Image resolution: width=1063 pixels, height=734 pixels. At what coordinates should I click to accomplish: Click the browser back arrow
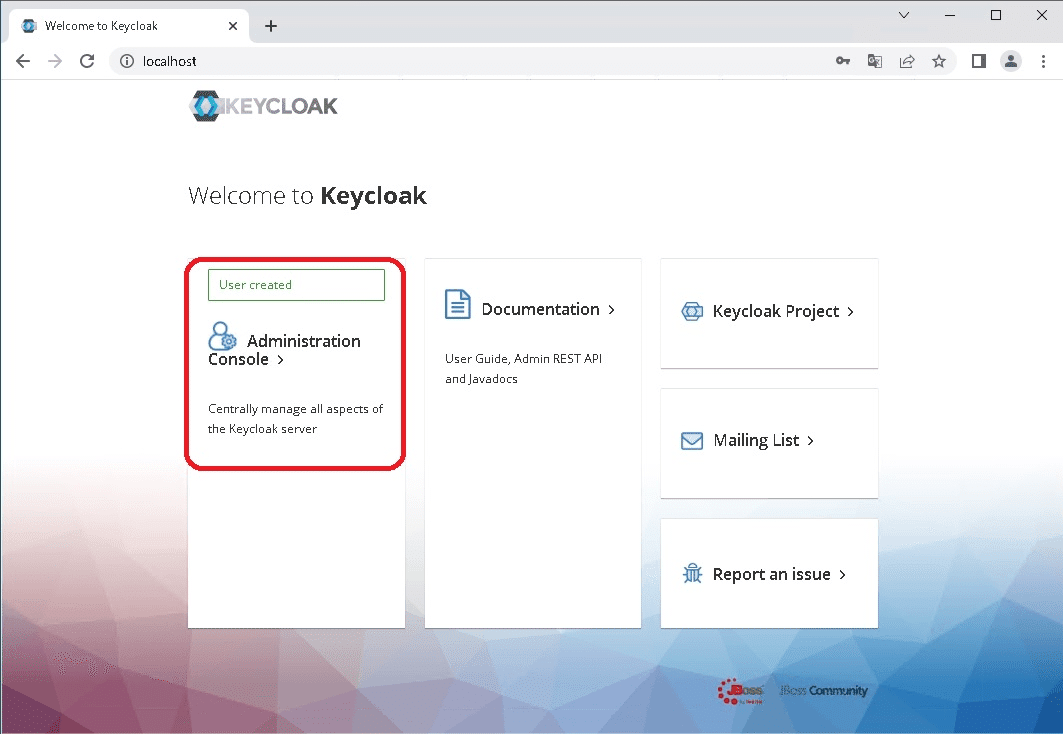(23, 61)
